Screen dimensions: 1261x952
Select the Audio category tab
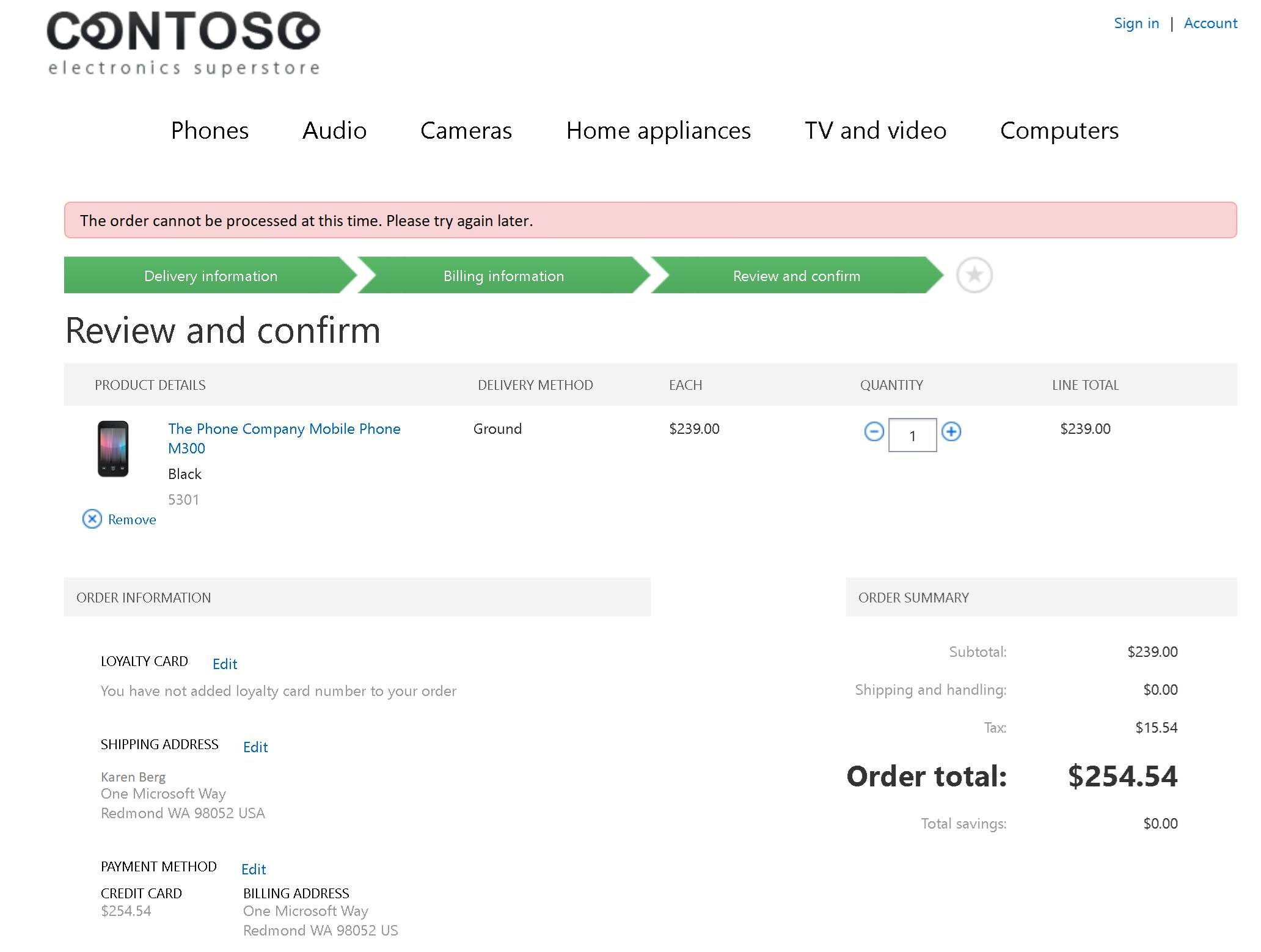(334, 130)
